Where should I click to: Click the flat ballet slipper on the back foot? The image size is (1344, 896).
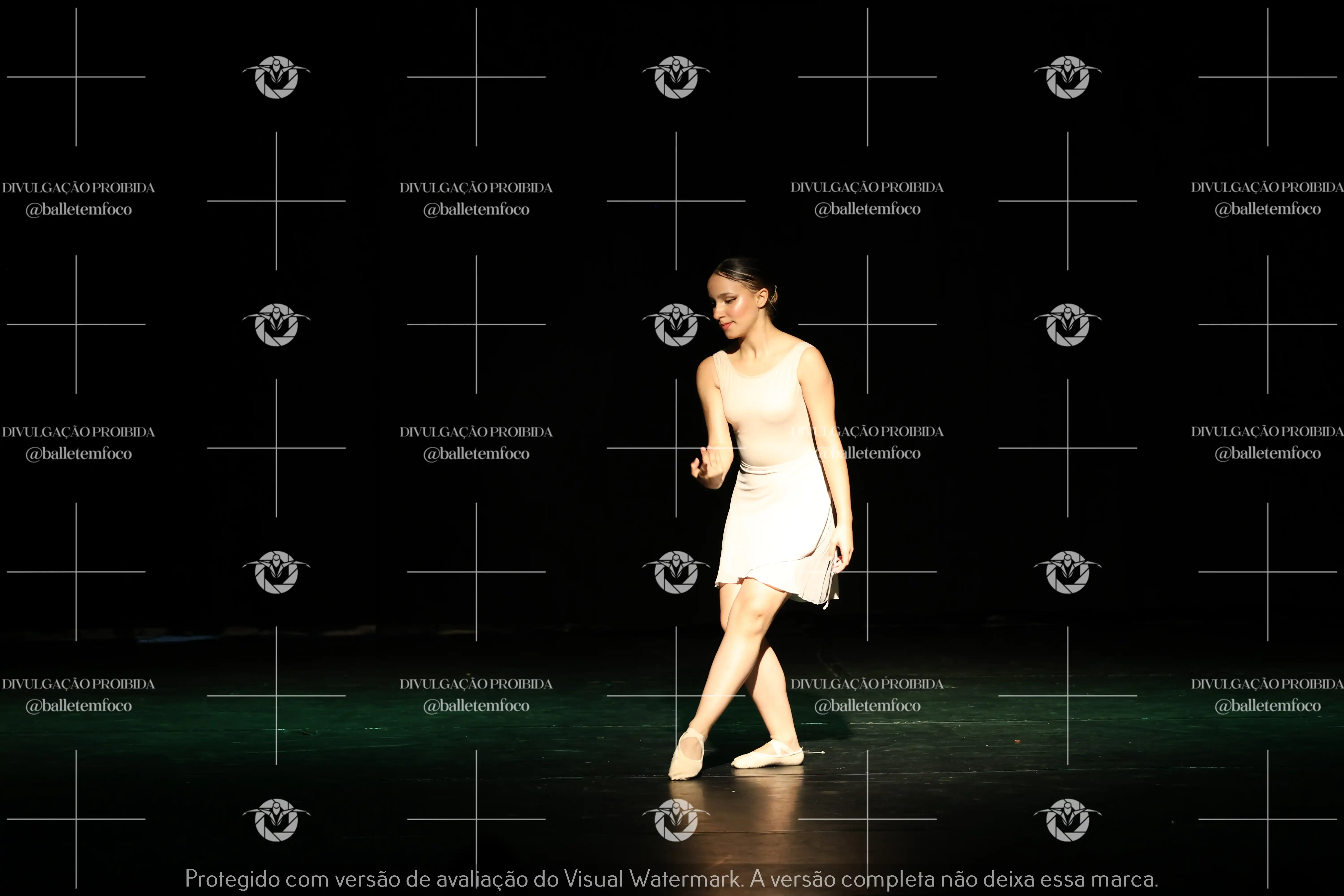click(767, 754)
